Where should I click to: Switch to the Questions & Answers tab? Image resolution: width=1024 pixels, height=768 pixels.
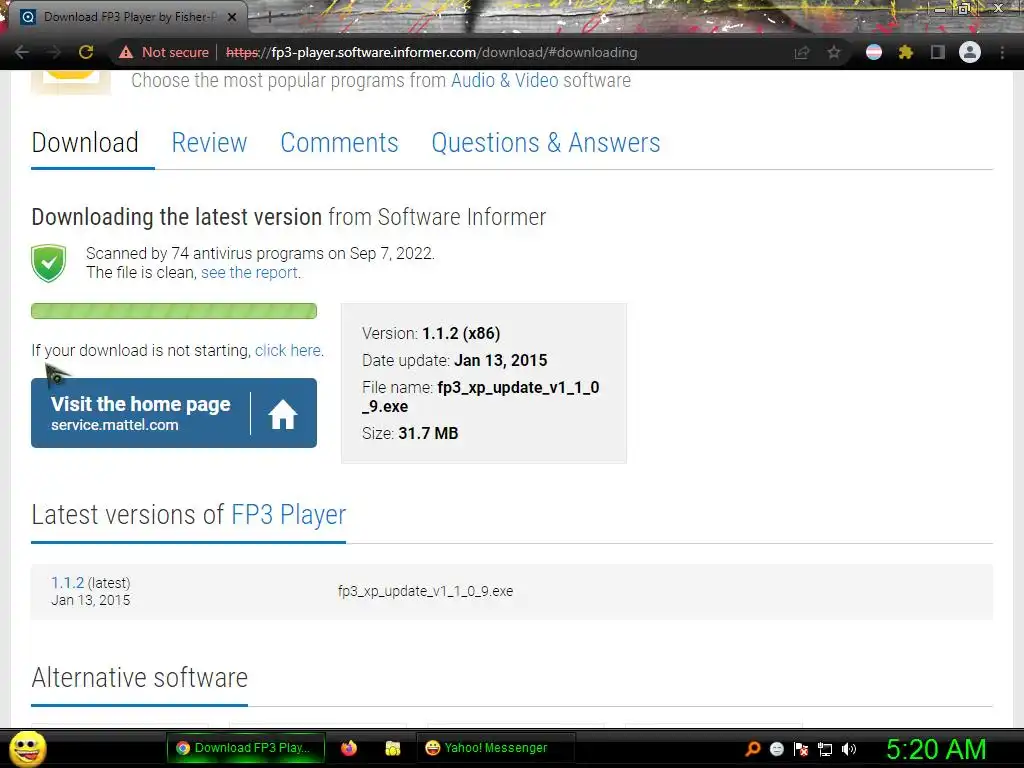(x=545, y=142)
